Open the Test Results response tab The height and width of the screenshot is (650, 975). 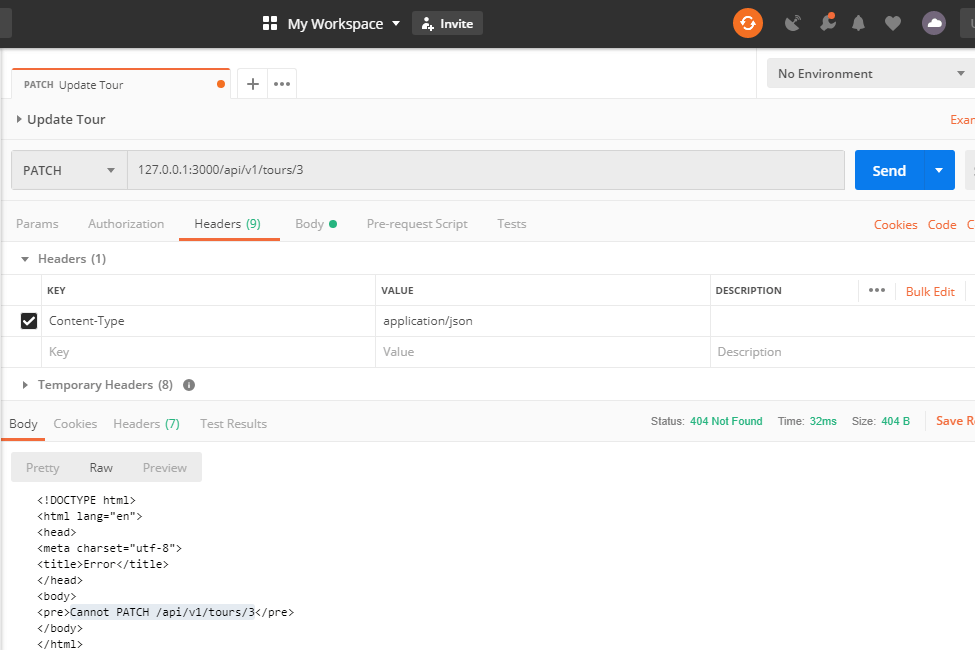coord(233,423)
